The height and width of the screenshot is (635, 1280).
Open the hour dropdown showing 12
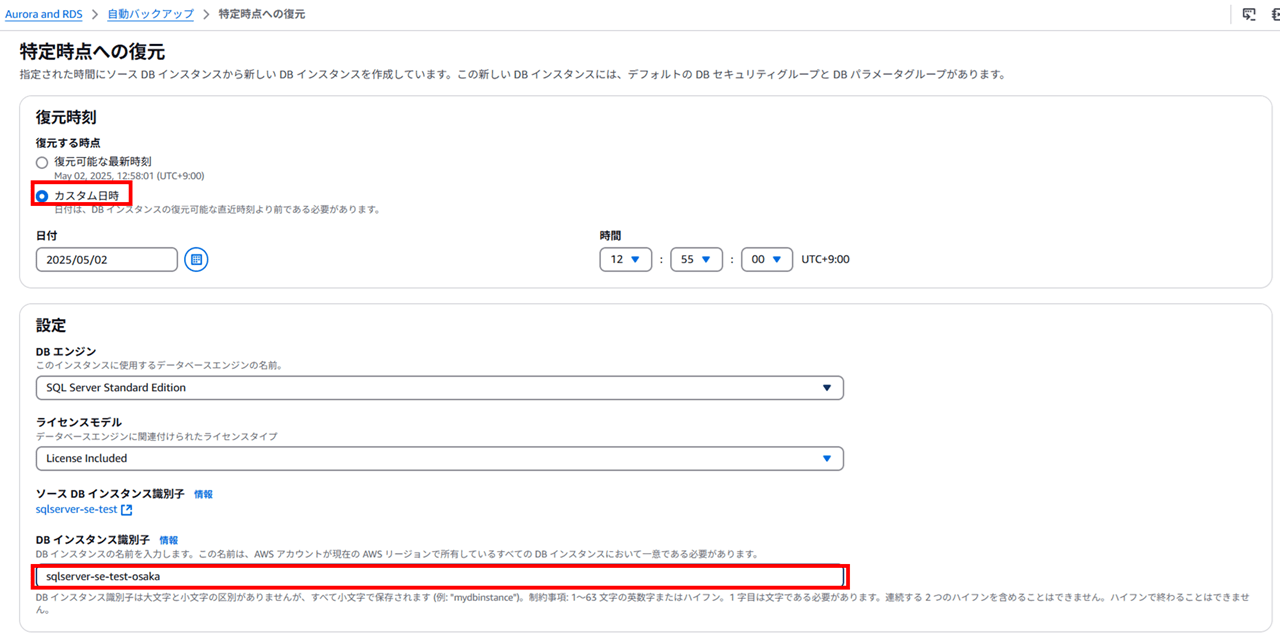point(625,259)
